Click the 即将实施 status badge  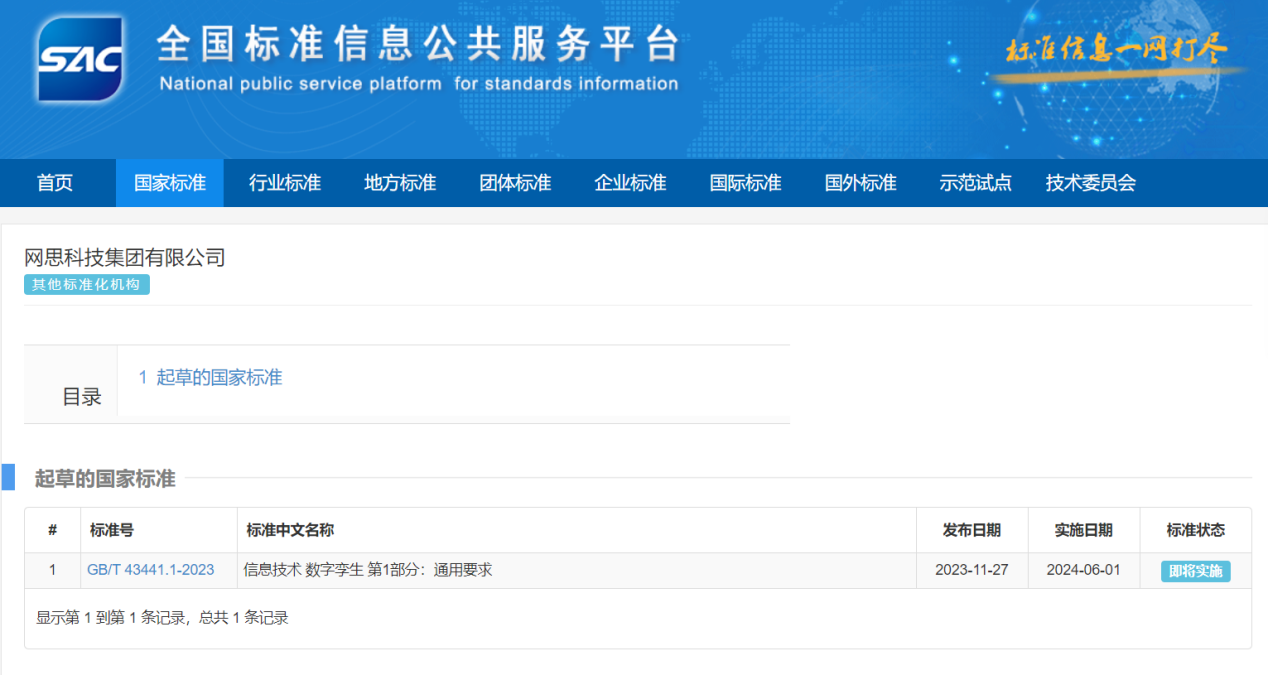(x=1195, y=570)
